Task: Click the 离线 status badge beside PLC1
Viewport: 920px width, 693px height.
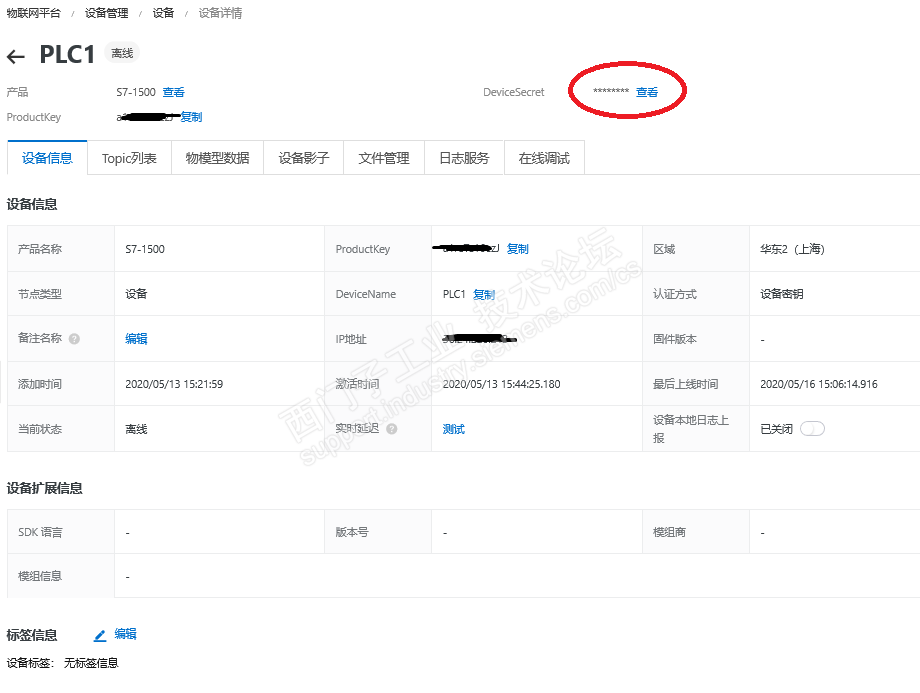Action: 122,53
